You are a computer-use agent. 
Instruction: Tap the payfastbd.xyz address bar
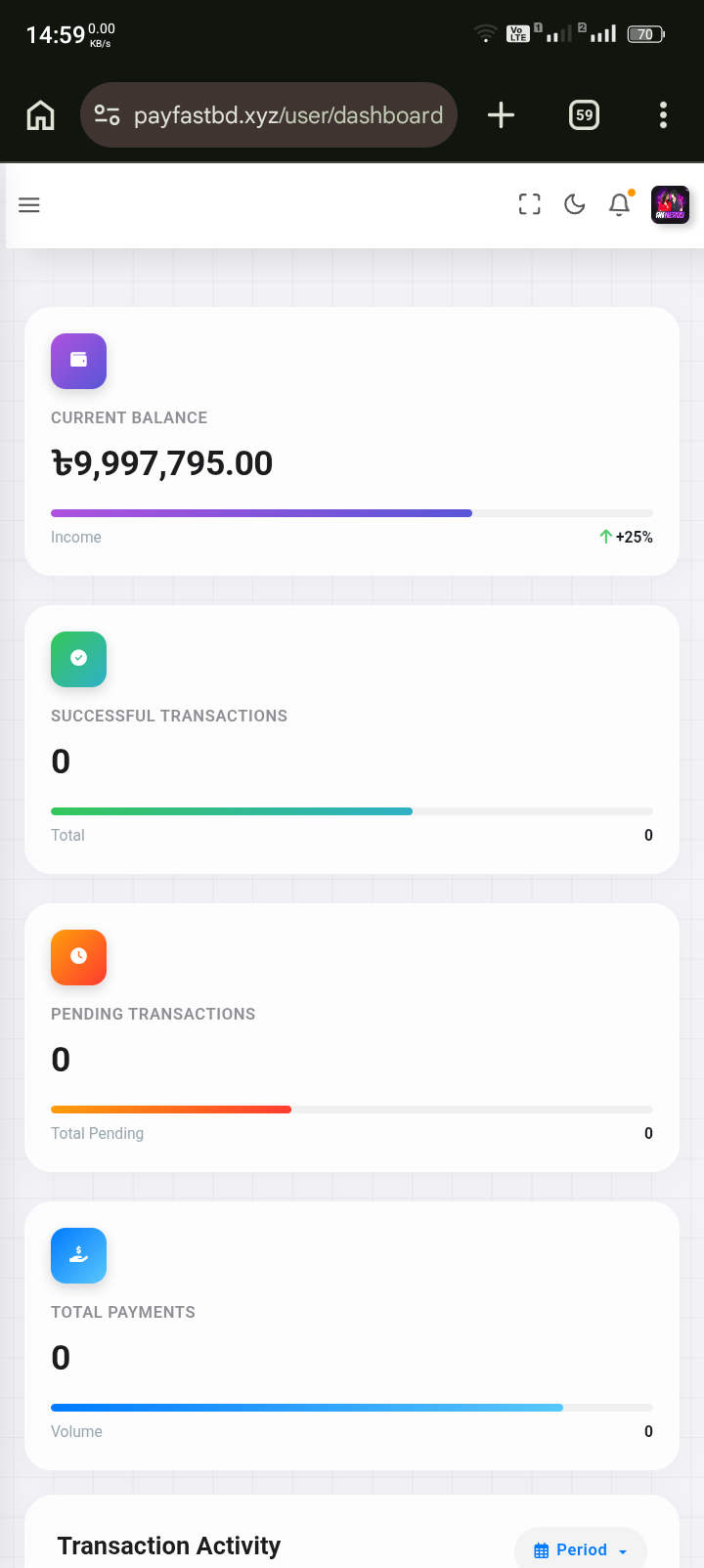click(x=288, y=115)
